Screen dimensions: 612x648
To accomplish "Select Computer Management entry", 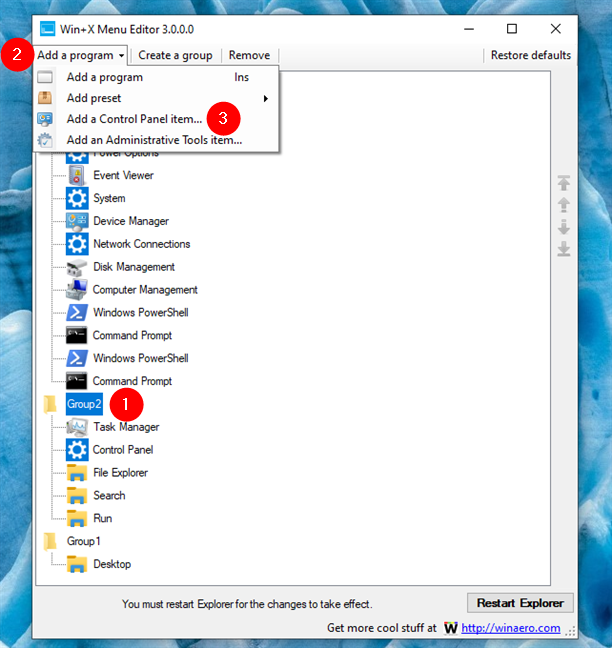I will (145, 290).
